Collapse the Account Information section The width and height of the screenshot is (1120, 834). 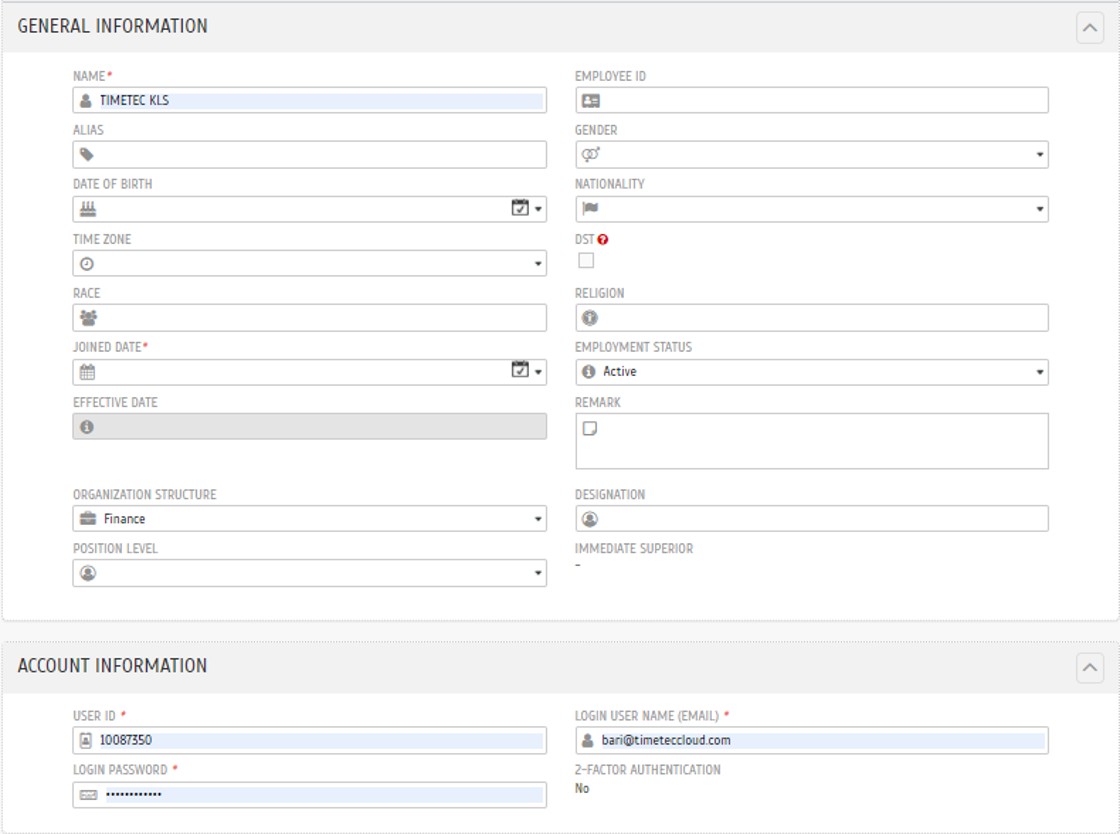pyautogui.click(x=1089, y=668)
